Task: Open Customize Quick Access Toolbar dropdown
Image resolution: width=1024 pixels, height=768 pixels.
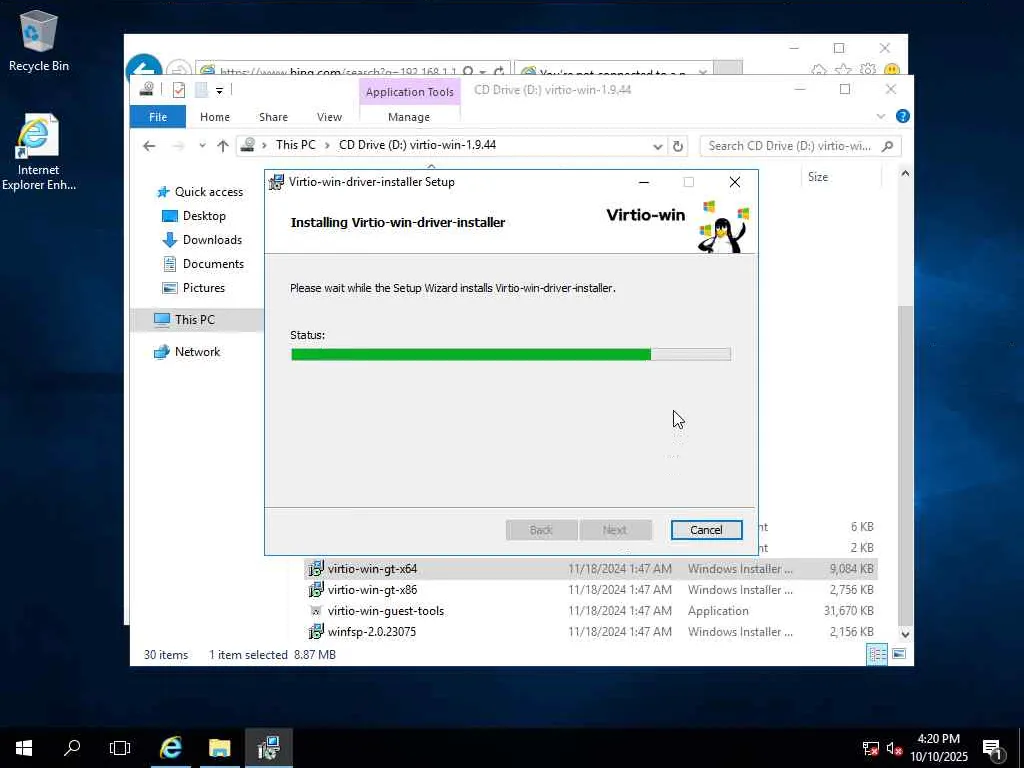Action: click(219, 91)
